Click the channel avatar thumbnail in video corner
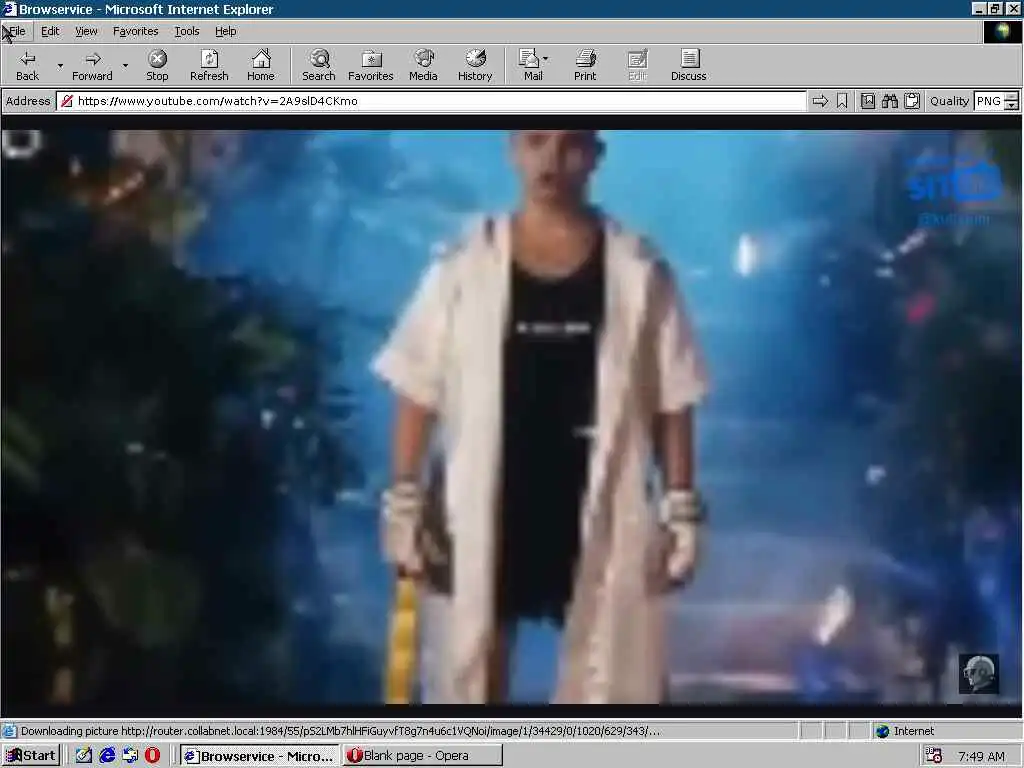 click(978, 673)
